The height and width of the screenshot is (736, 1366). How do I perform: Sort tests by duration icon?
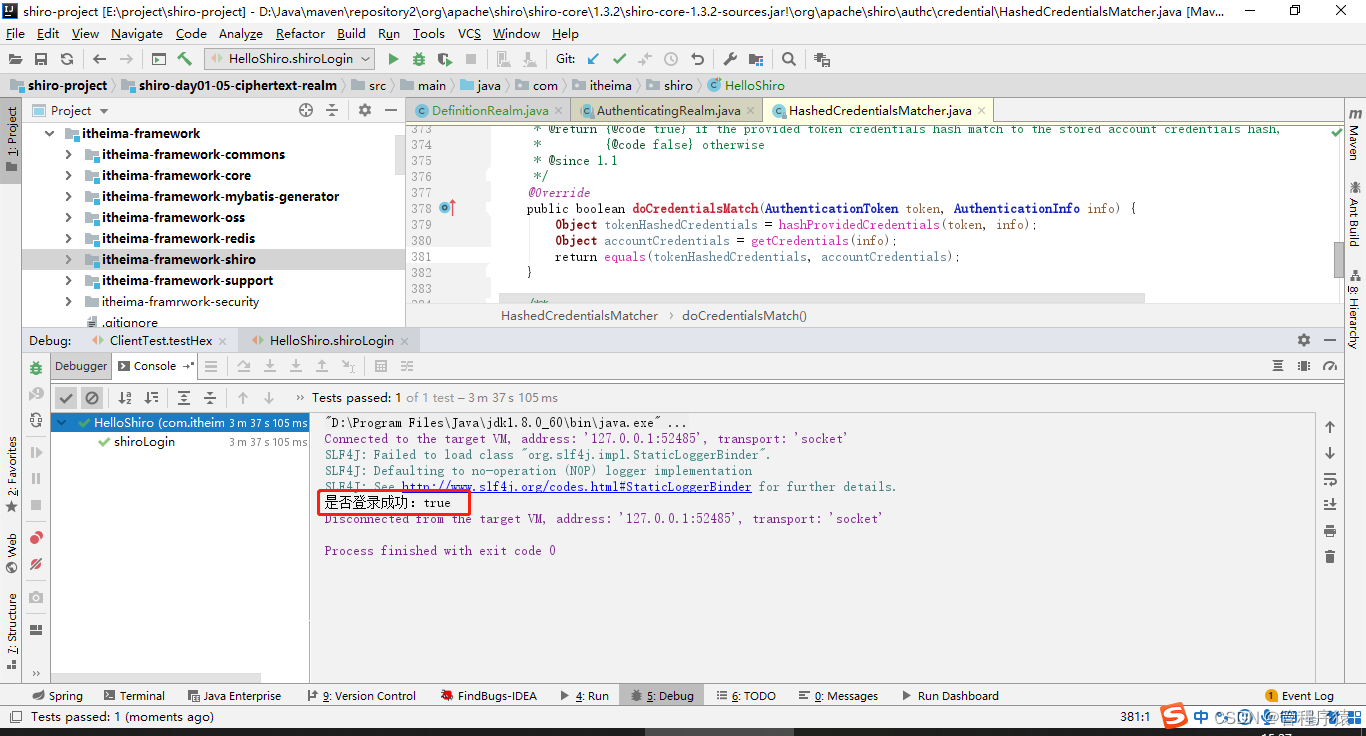click(x=151, y=398)
